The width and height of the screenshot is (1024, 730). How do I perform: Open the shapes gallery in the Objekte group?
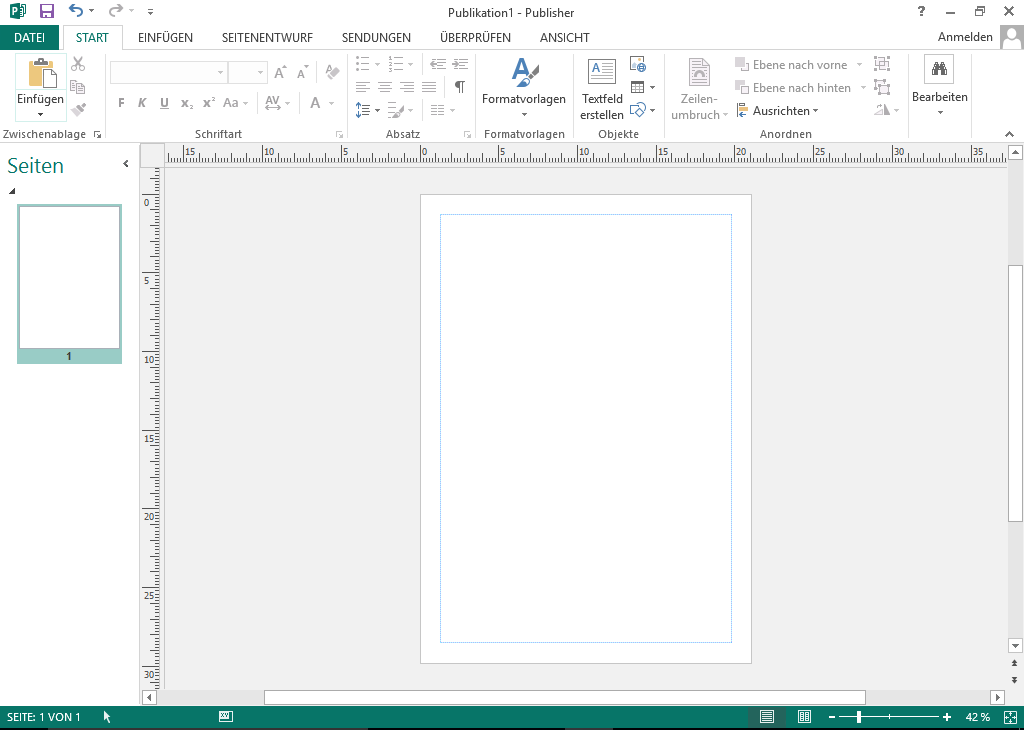click(638, 109)
